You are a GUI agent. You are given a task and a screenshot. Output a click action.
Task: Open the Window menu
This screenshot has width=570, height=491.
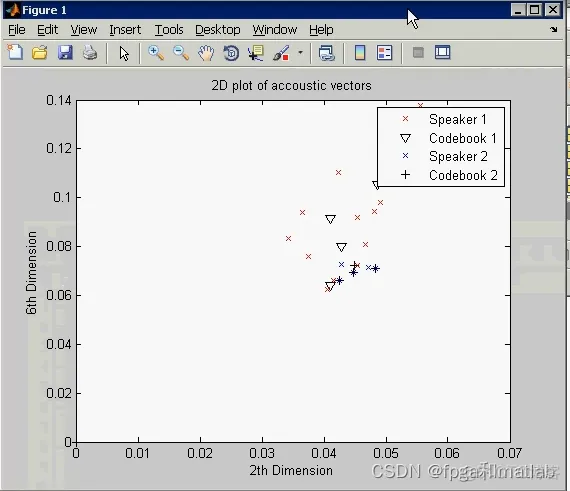275,29
